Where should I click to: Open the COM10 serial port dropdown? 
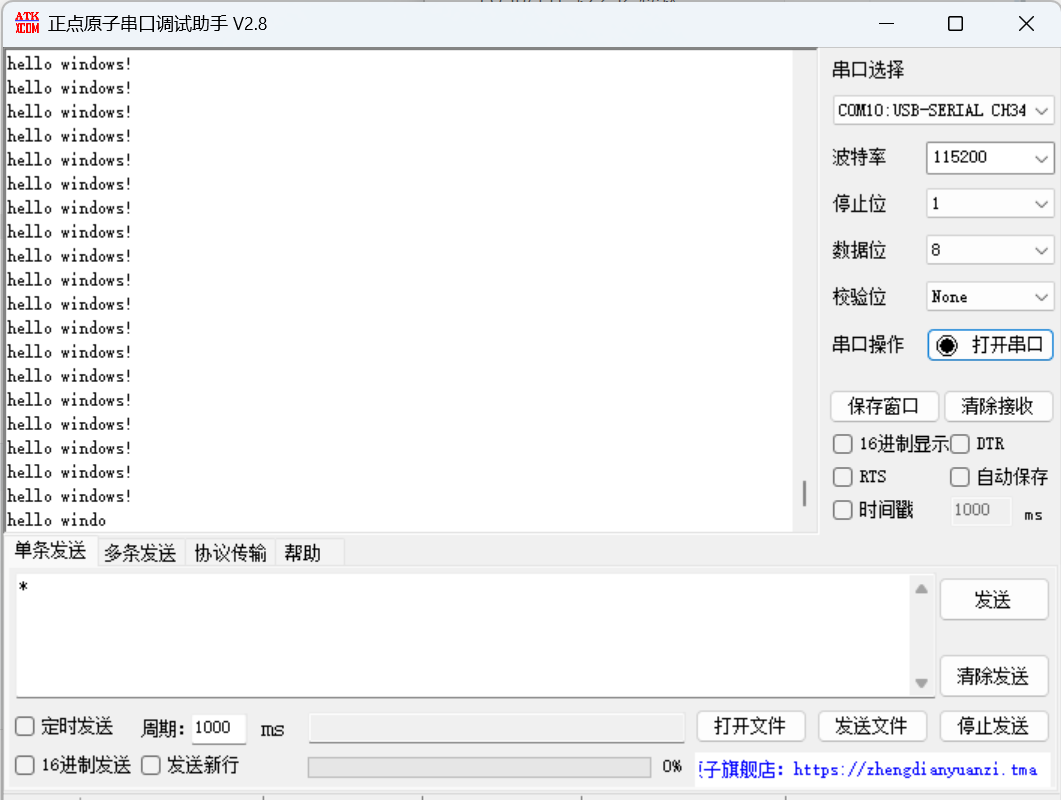[943, 110]
